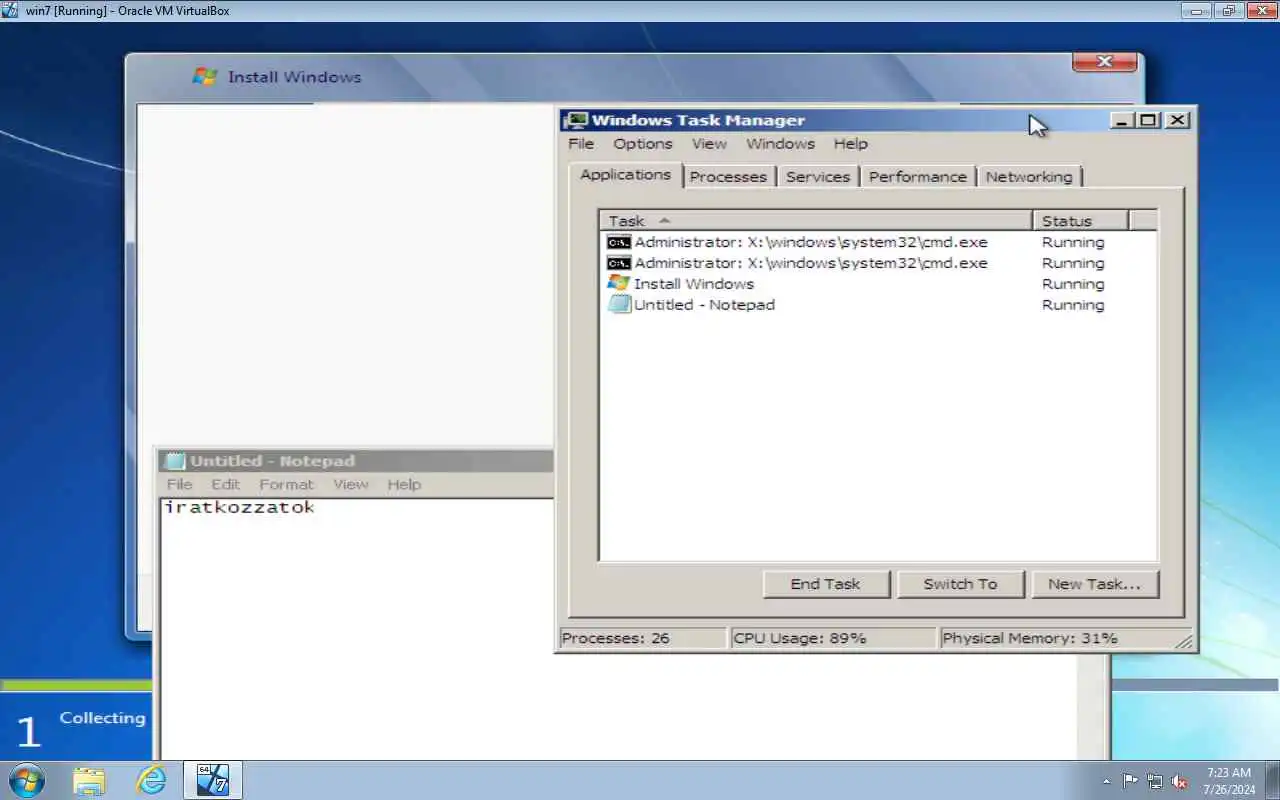The width and height of the screenshot is (1280, 800).
Task: Sort by the Status column header
Action: (1080, 221)
